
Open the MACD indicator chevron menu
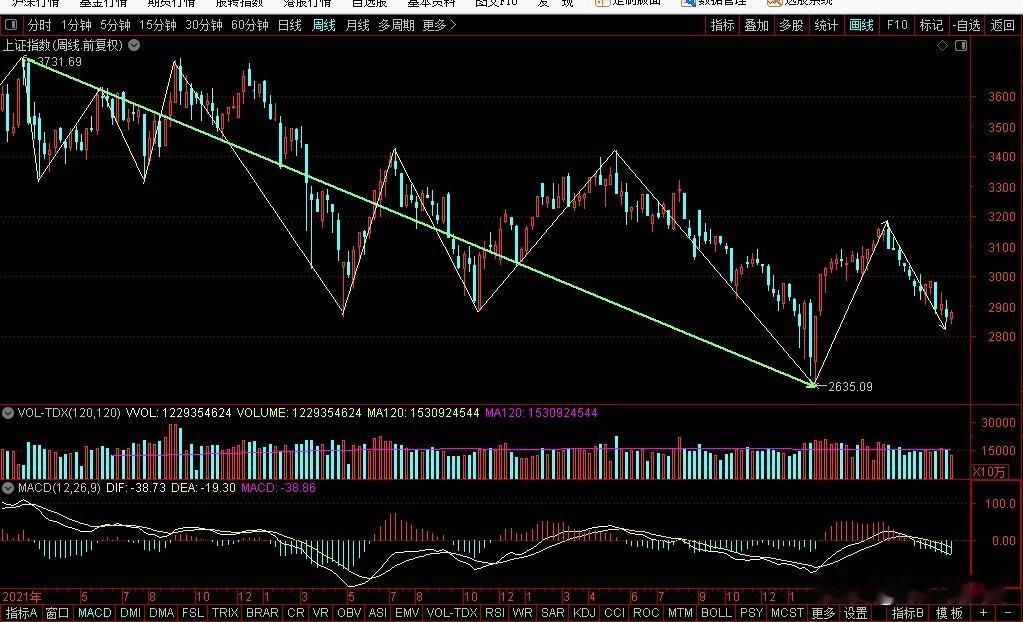[8, 488]
